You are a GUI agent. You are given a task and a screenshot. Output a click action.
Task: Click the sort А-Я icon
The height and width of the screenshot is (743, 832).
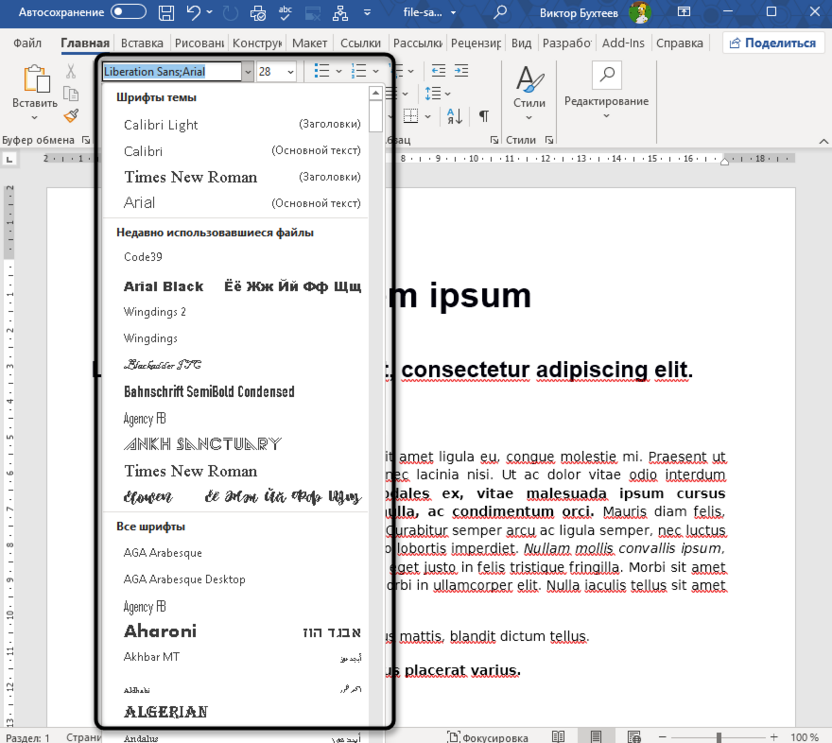[x=455, y=116]
